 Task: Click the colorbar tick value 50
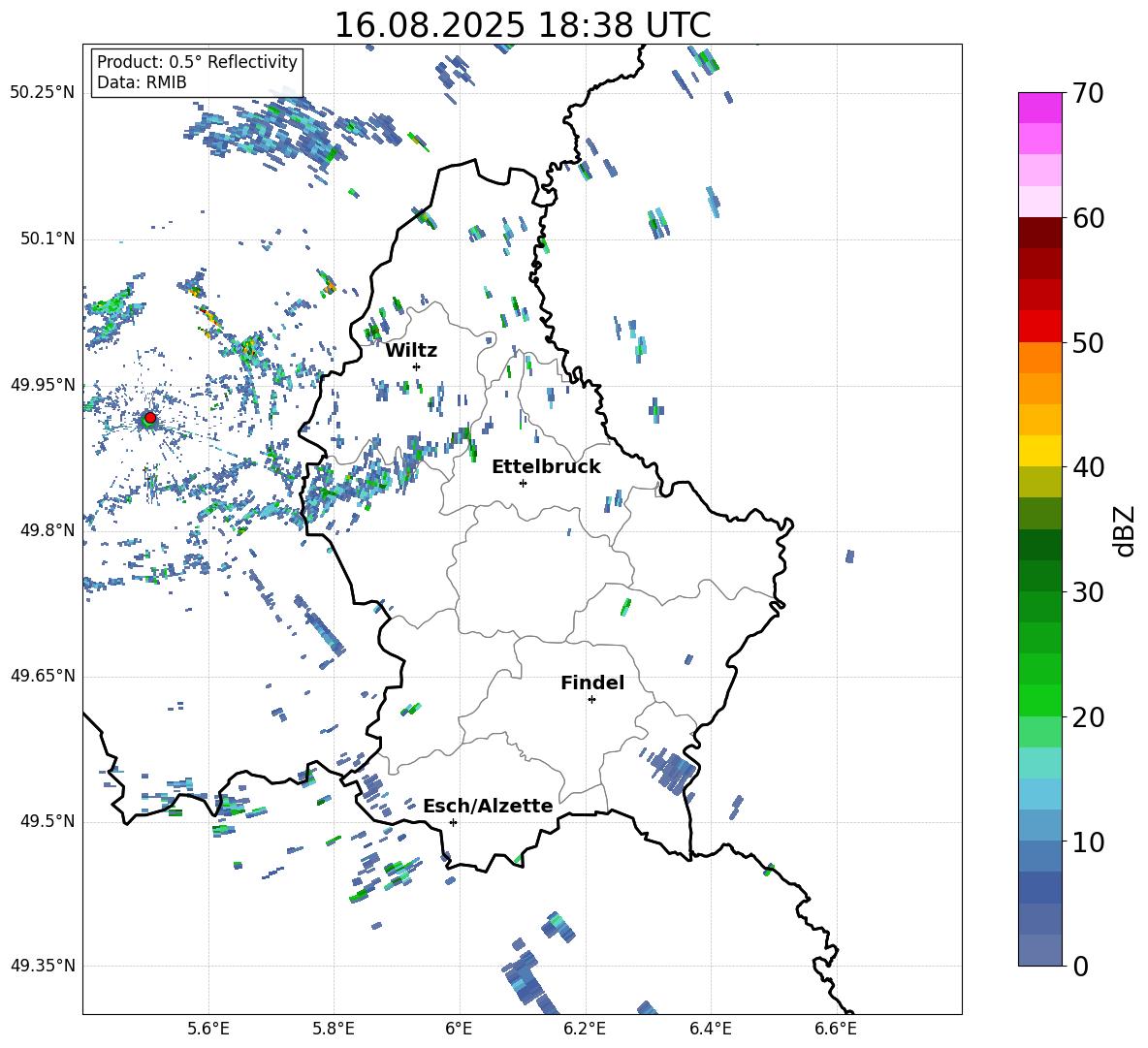point(1088,342)
